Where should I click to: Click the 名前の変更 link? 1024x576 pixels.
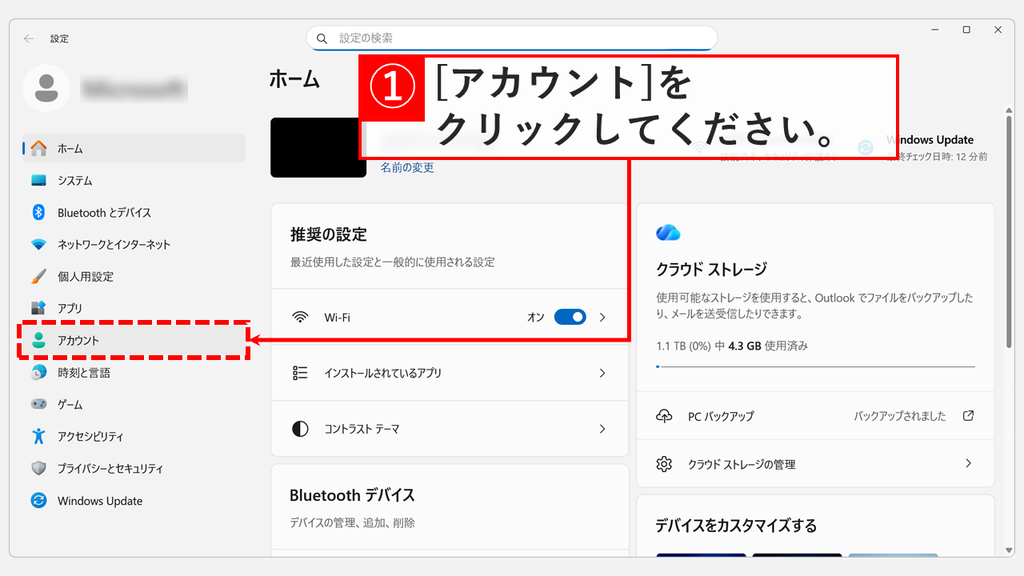pos(408,168)
